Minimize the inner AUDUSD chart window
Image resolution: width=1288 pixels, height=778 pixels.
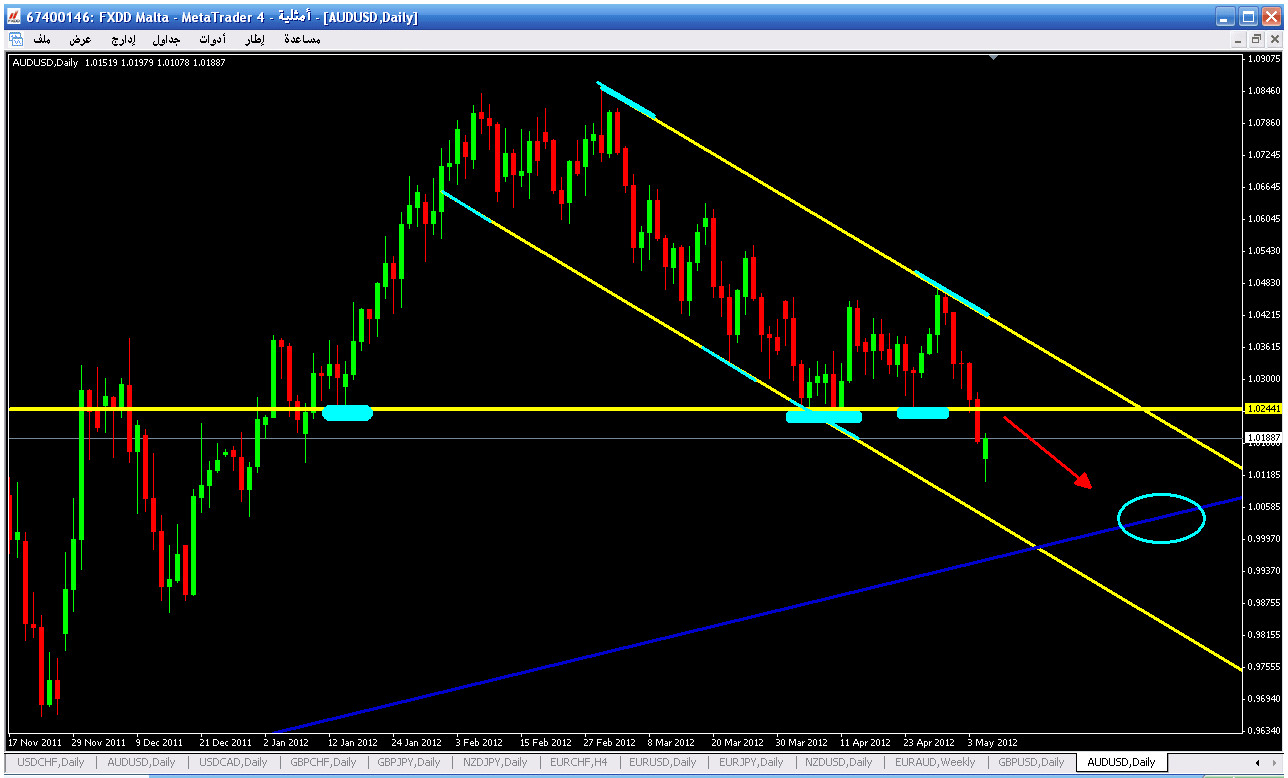tap(1239, 39)
